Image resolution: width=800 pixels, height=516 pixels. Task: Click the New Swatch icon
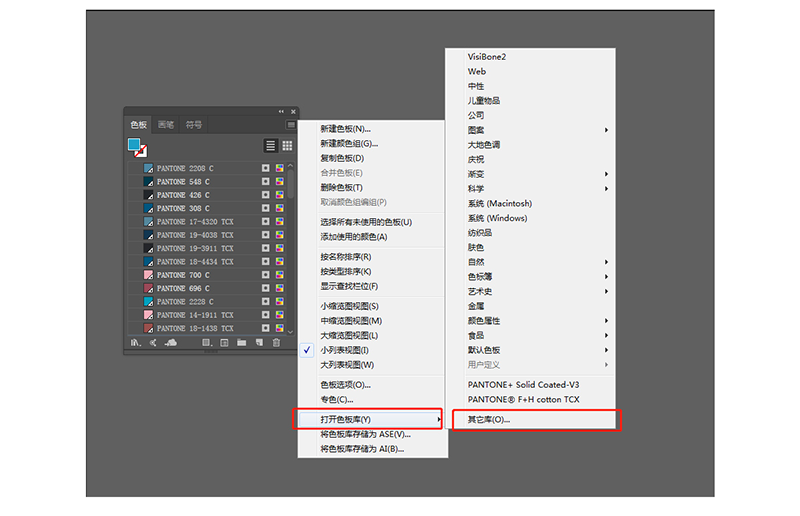259,343
